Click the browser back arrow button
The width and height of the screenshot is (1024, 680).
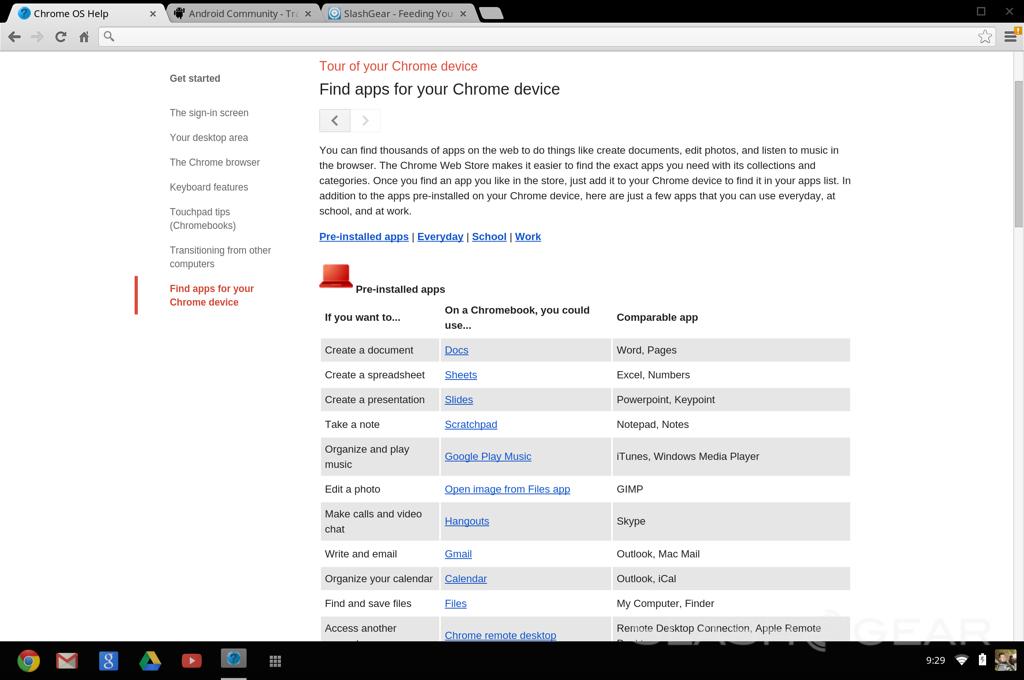(14, 37)
